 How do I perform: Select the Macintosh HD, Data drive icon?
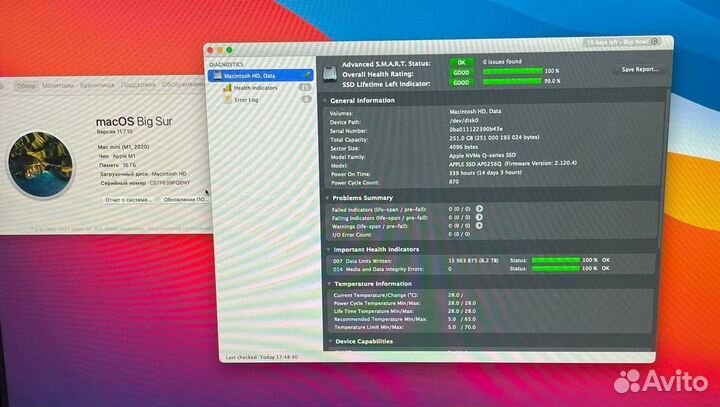[x=217, y=75]
